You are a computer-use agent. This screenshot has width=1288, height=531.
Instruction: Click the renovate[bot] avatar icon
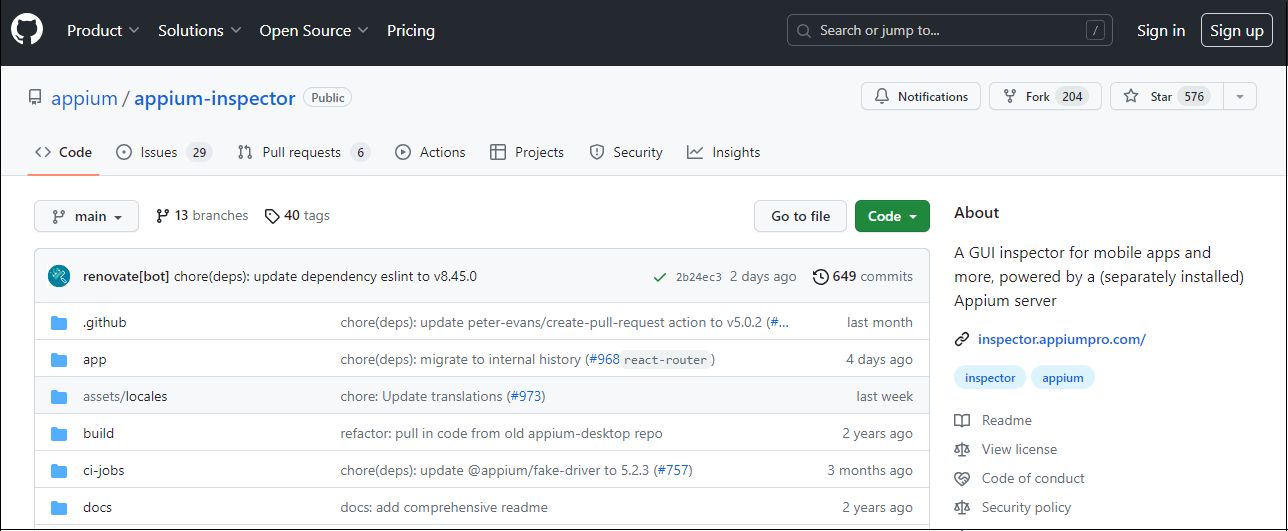[59, 276]
